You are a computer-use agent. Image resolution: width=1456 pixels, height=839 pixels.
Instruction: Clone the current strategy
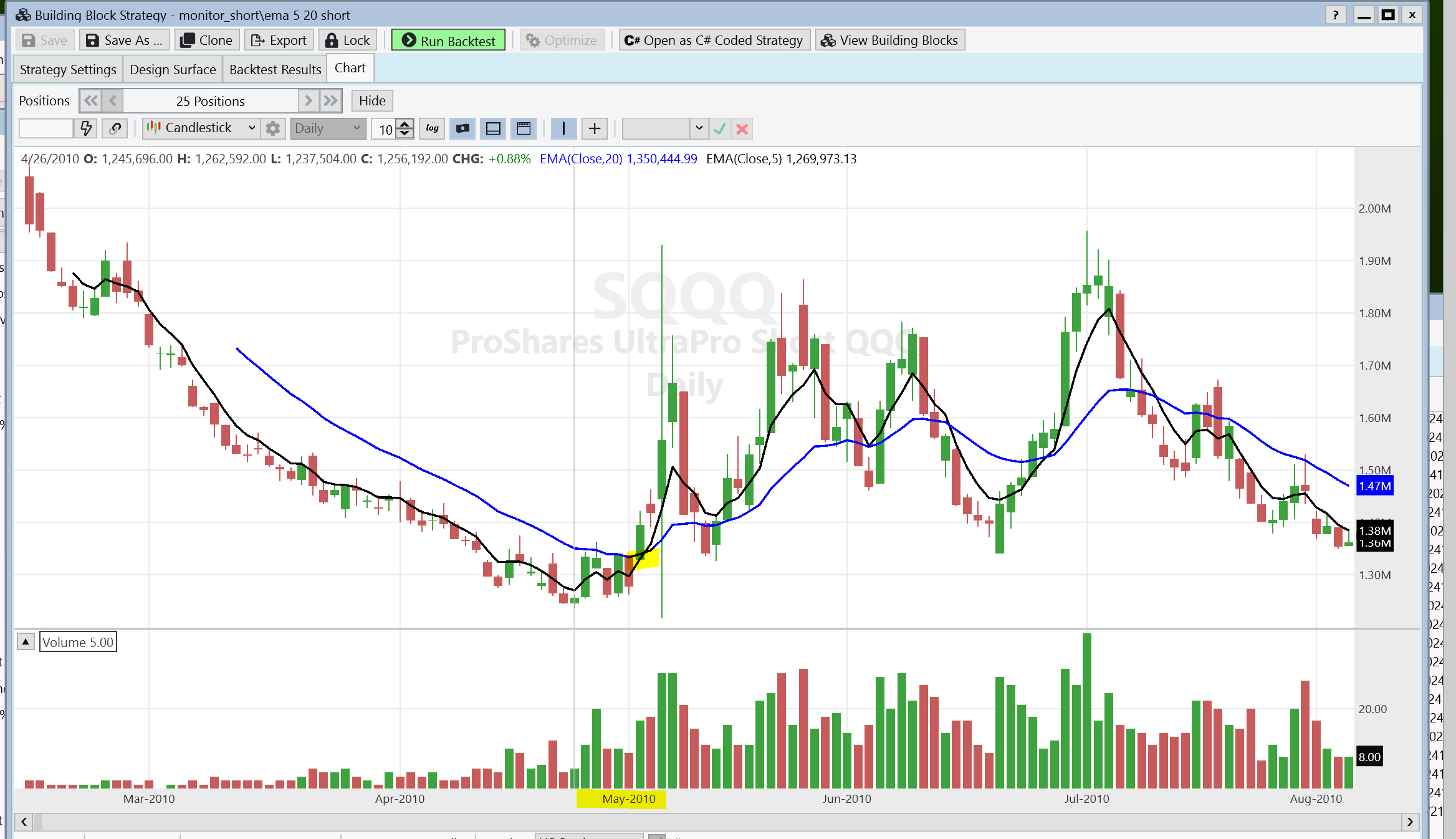207,41
